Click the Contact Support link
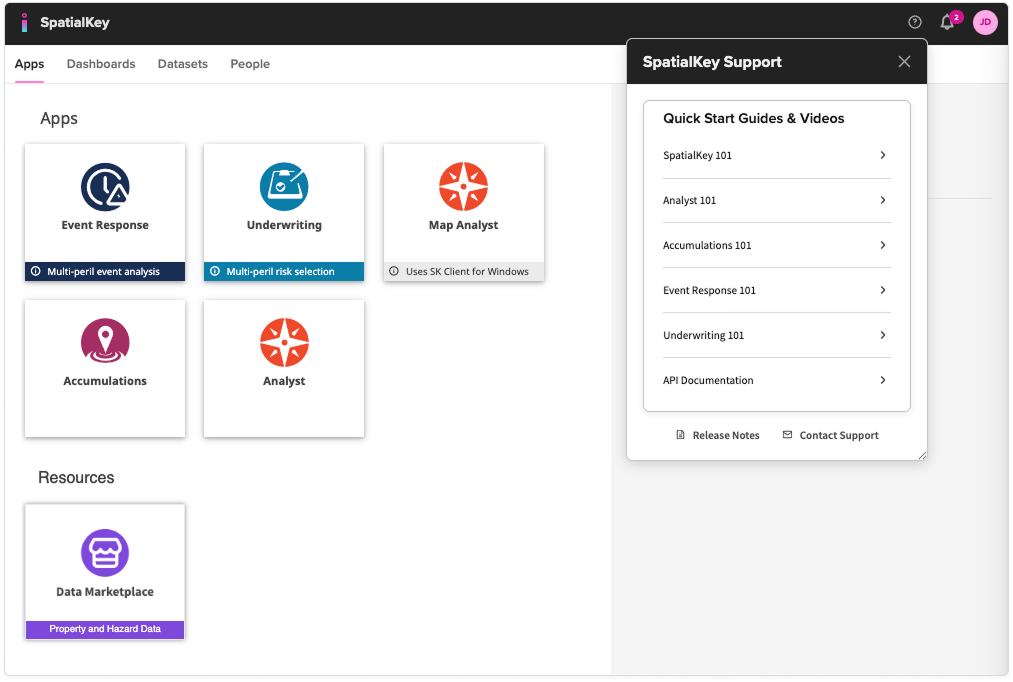This screenshot has height=682, width=1013. (x=830, y=436)
